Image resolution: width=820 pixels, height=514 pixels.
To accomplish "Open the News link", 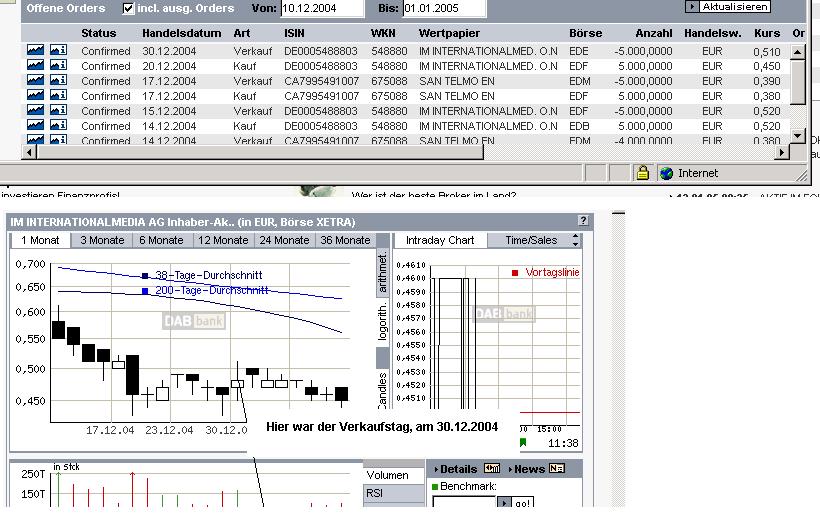I will pos(528,469).
